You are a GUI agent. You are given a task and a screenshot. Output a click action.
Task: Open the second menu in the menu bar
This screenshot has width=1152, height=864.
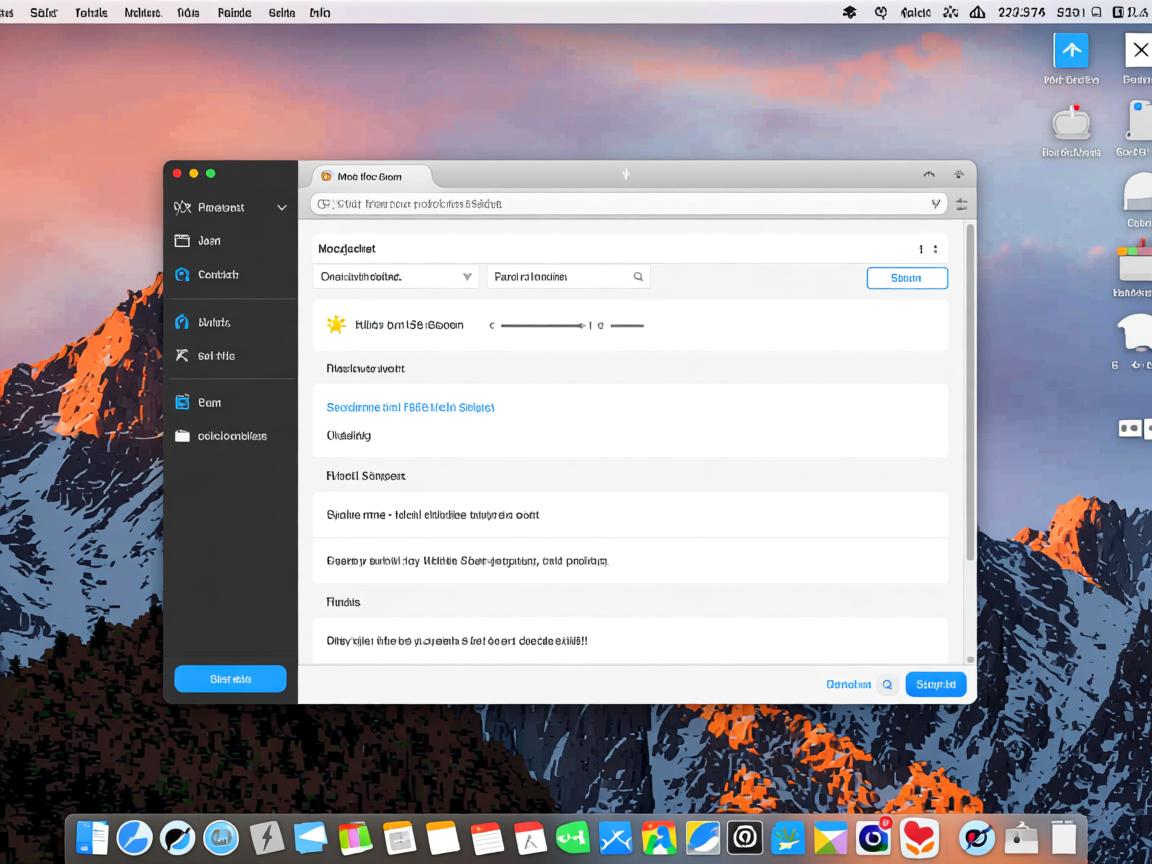pyautogui.click(x=91, y=13)
